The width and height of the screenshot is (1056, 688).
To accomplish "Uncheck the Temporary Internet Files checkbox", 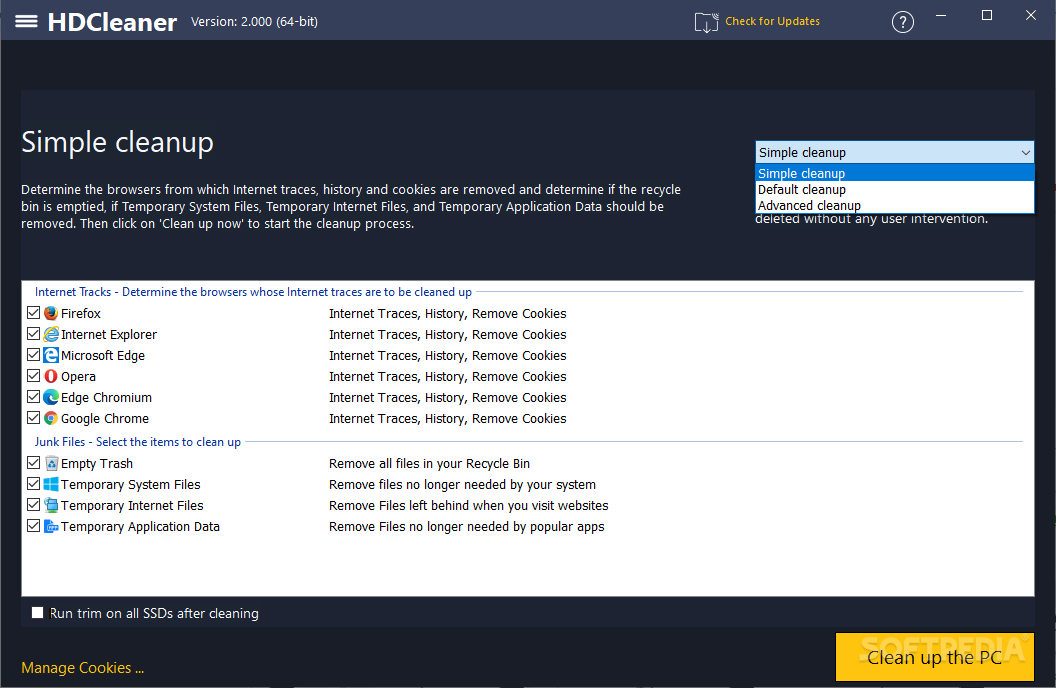I will (x=34, y=504).
